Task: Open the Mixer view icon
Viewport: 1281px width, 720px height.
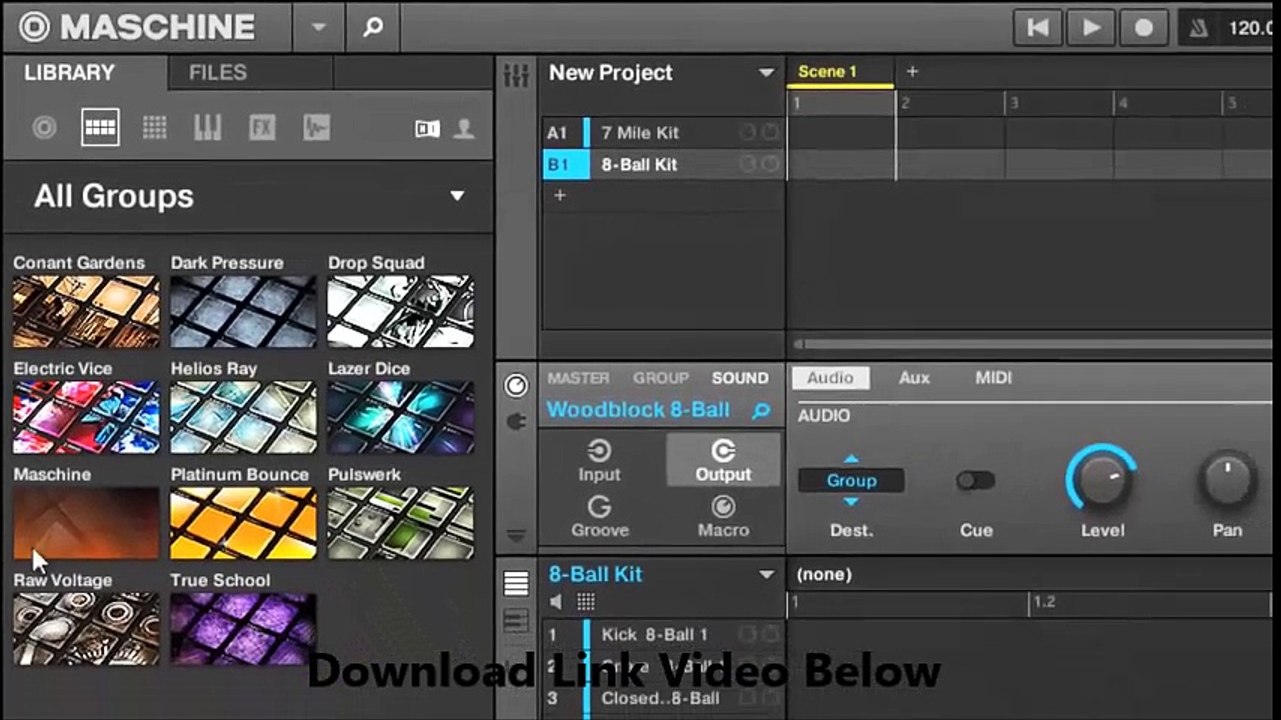Action: coord(516,74)
